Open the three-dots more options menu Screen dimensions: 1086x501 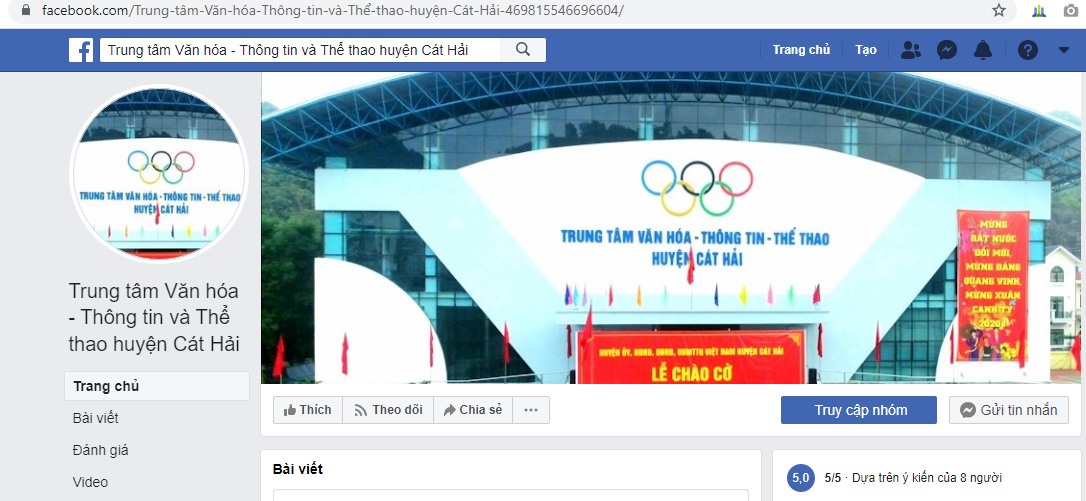[531, 410]
